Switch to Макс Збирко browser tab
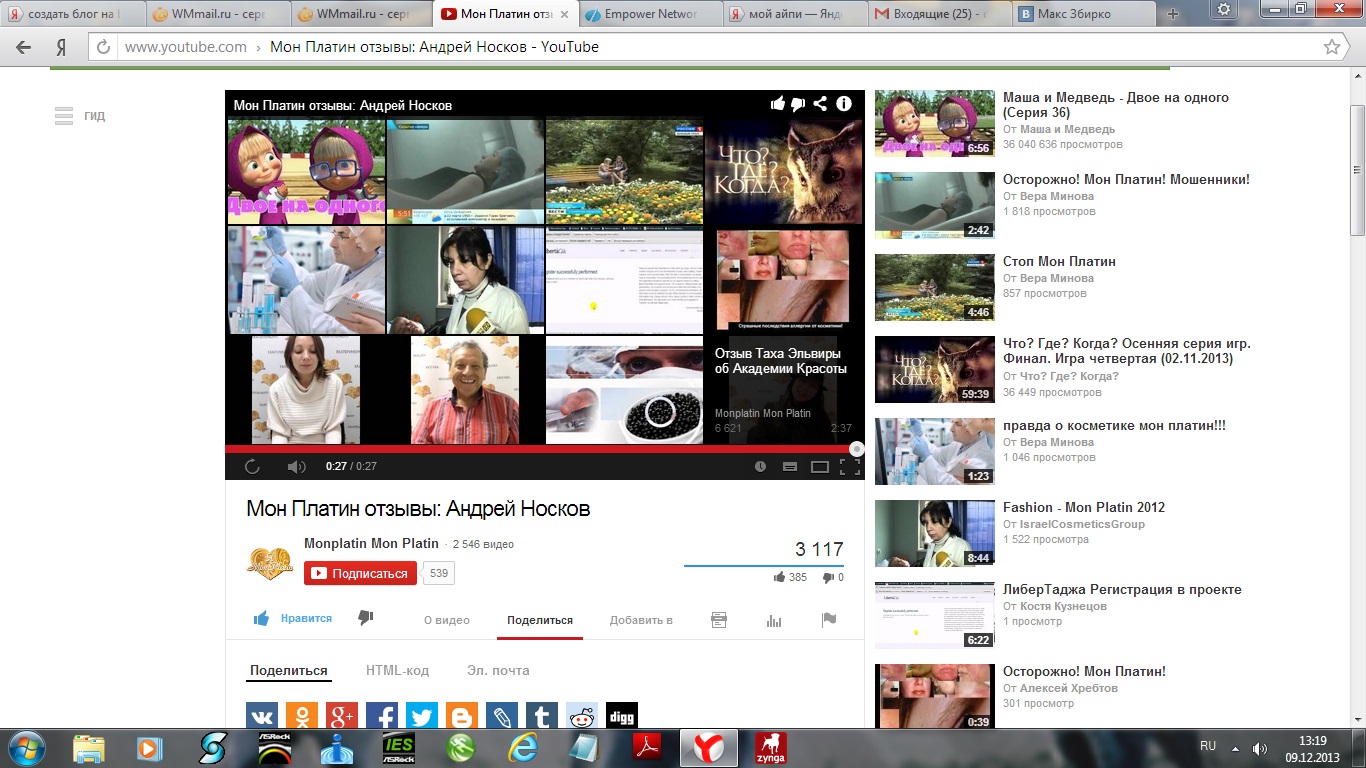This screenshot has height=768, width=1366. pyautogui.click(x=1086, y=14)
